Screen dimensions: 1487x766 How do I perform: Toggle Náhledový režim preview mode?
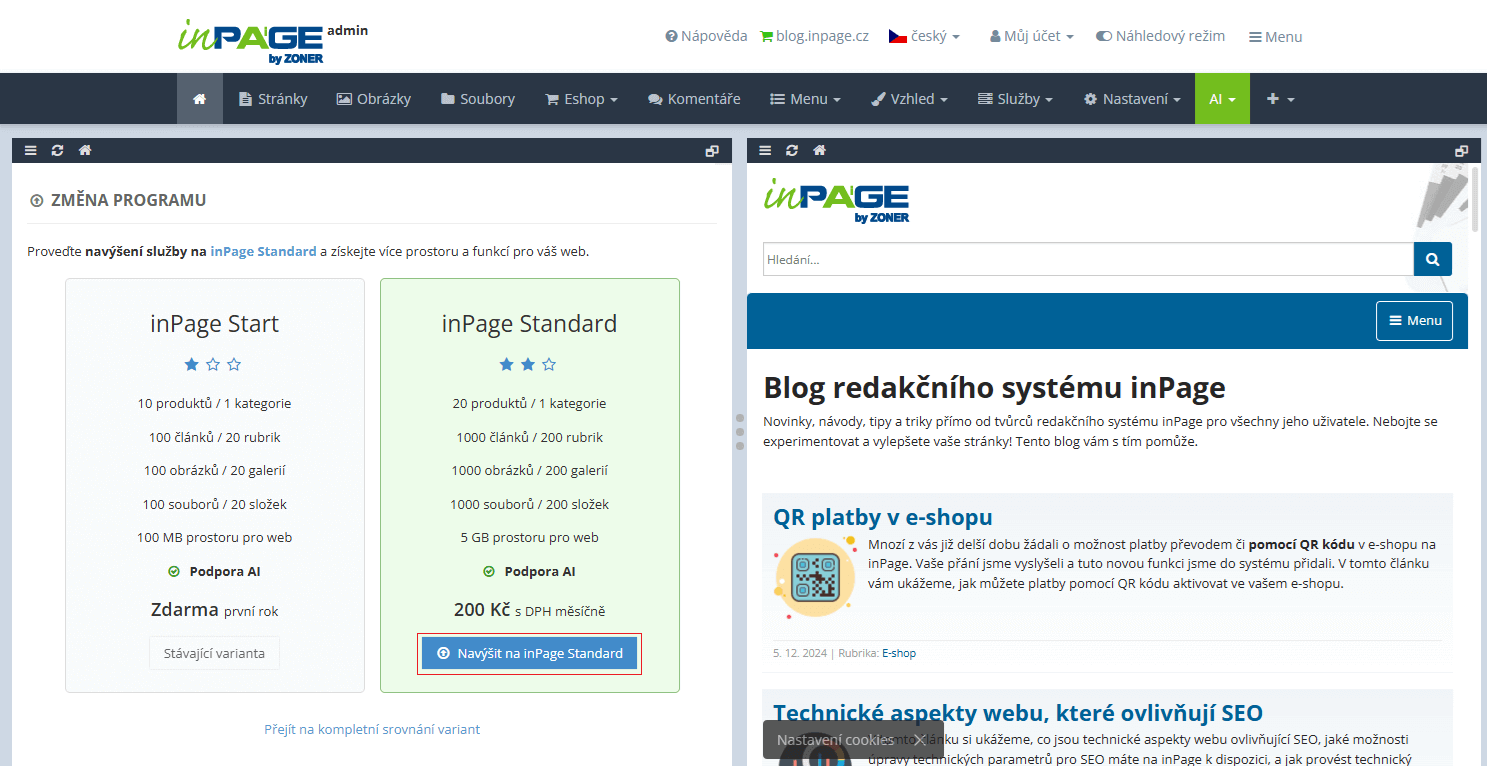click(1160, 36)
